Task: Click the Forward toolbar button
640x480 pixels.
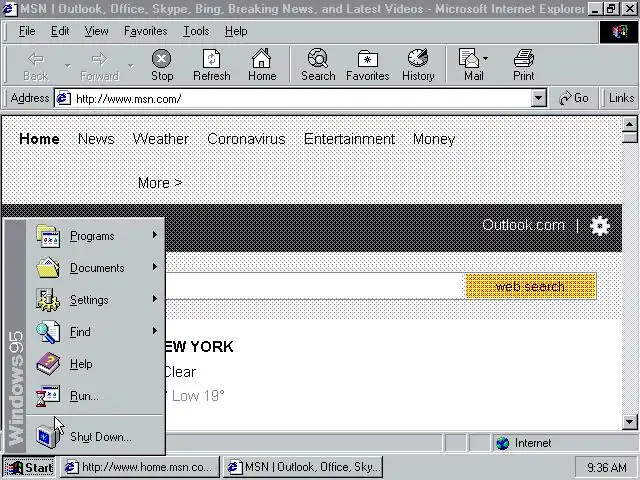Action: [100, 66]
